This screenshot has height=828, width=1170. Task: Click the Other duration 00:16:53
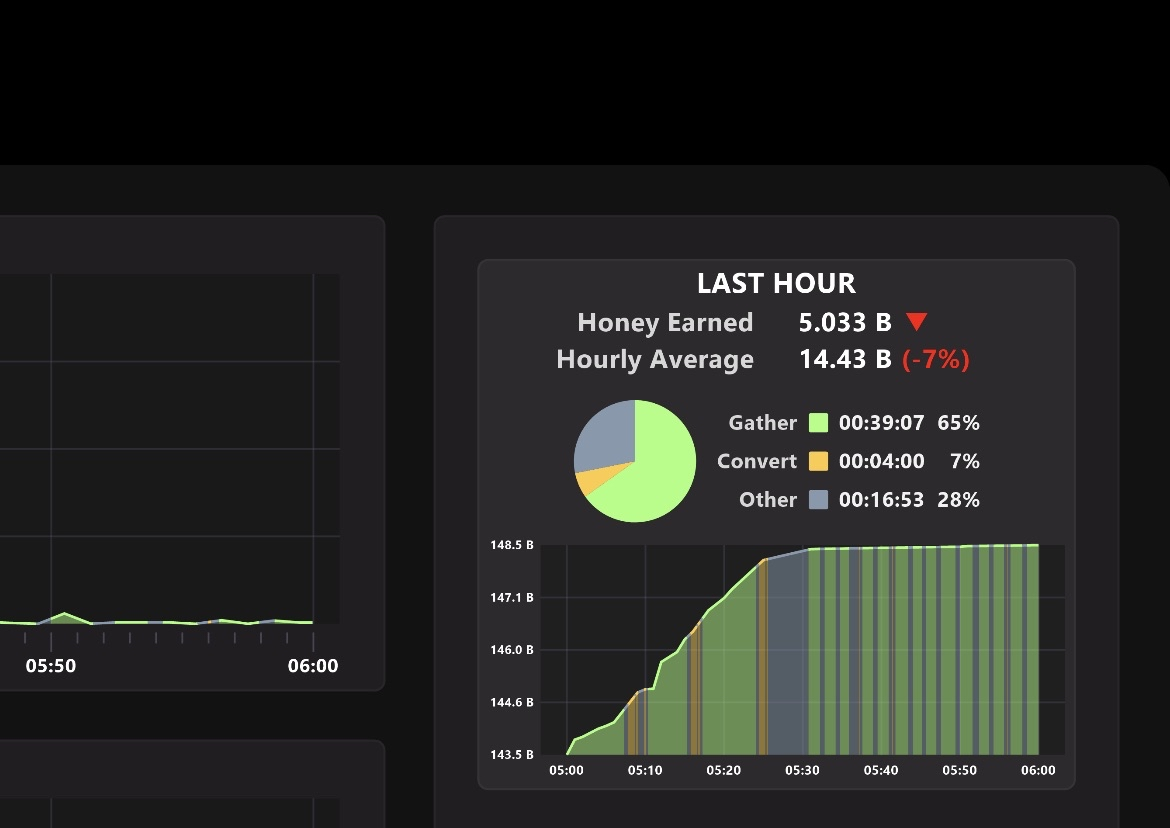tap(881, 499)
